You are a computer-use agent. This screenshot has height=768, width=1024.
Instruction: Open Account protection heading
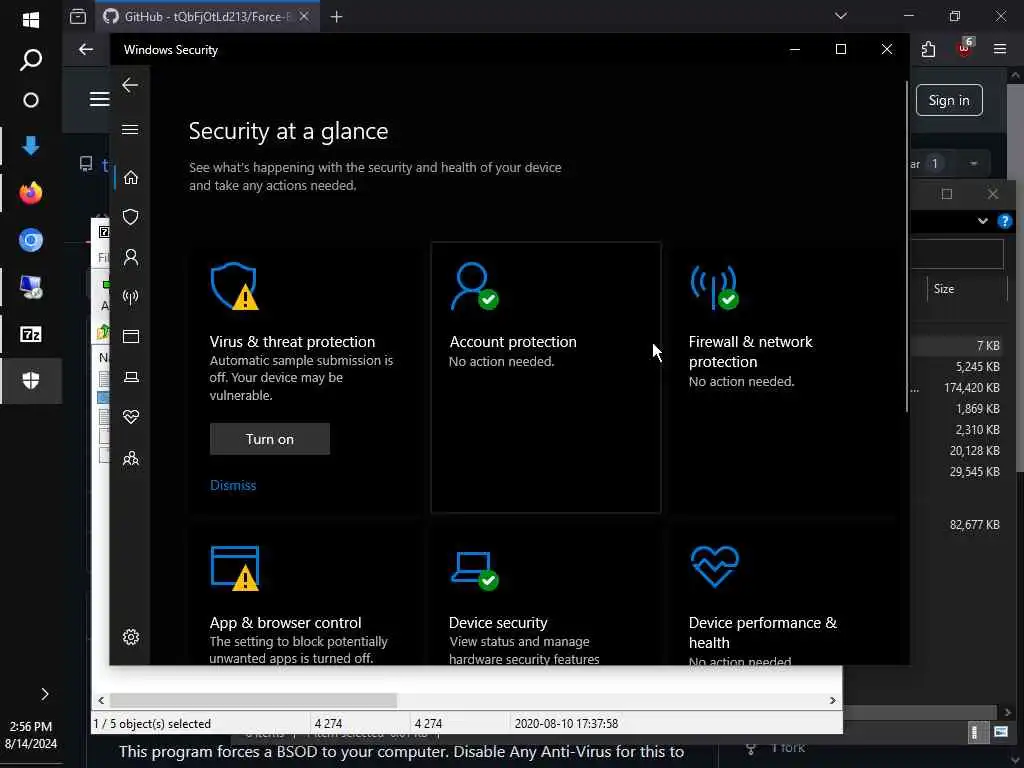(513, 342)
